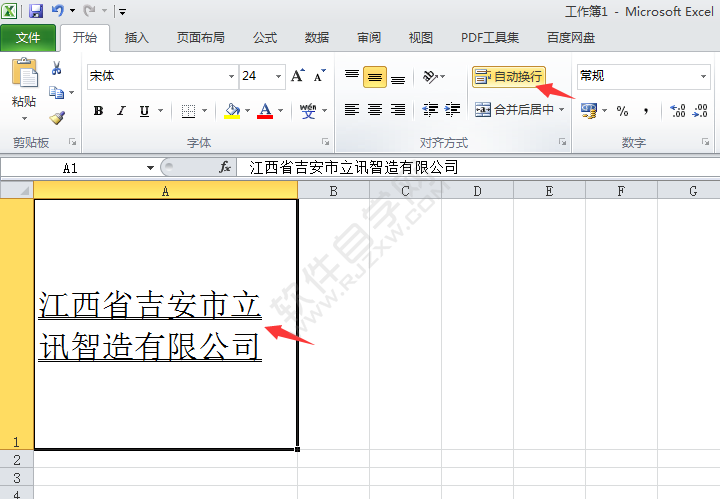
Task: Click the Copy icon
Action: click(x=56, y=92)
